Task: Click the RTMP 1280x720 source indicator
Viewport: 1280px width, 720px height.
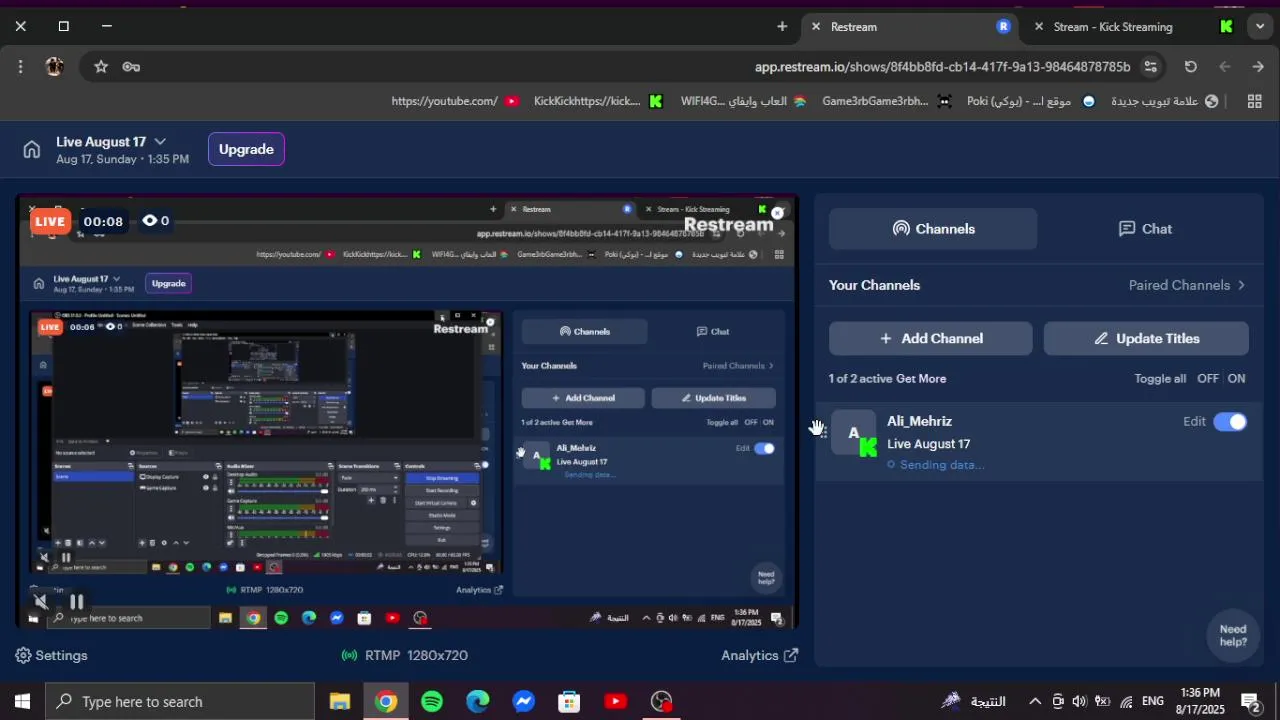Action: click(x=404, y=656)
